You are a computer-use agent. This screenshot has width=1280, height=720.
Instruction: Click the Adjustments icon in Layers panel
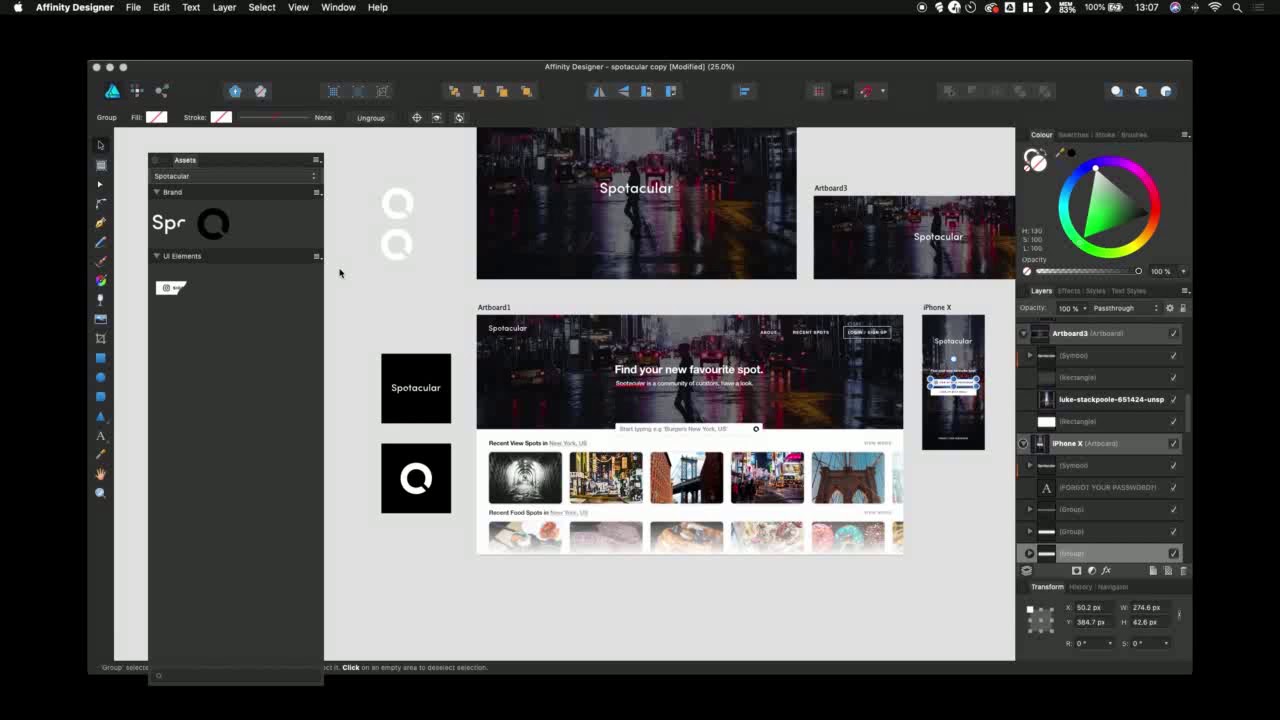pyautogui.click(x=1091, y=571)
